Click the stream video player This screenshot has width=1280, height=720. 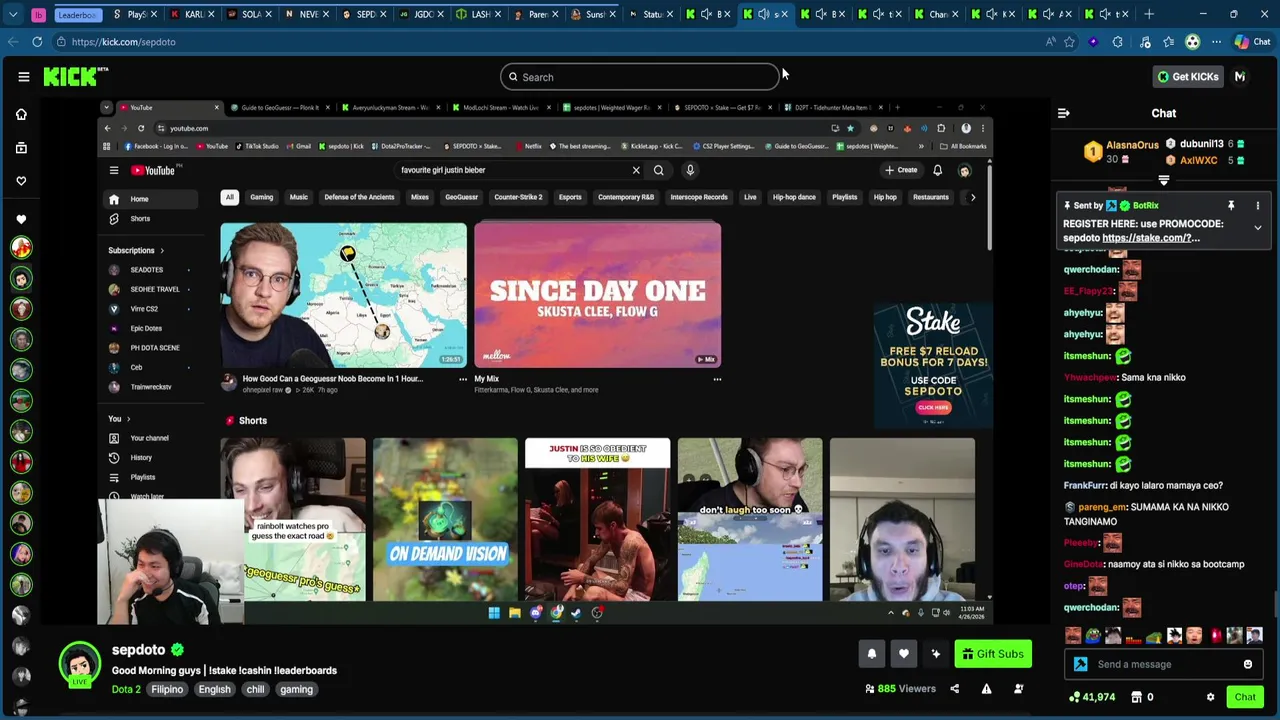click(x=545, y=361)
